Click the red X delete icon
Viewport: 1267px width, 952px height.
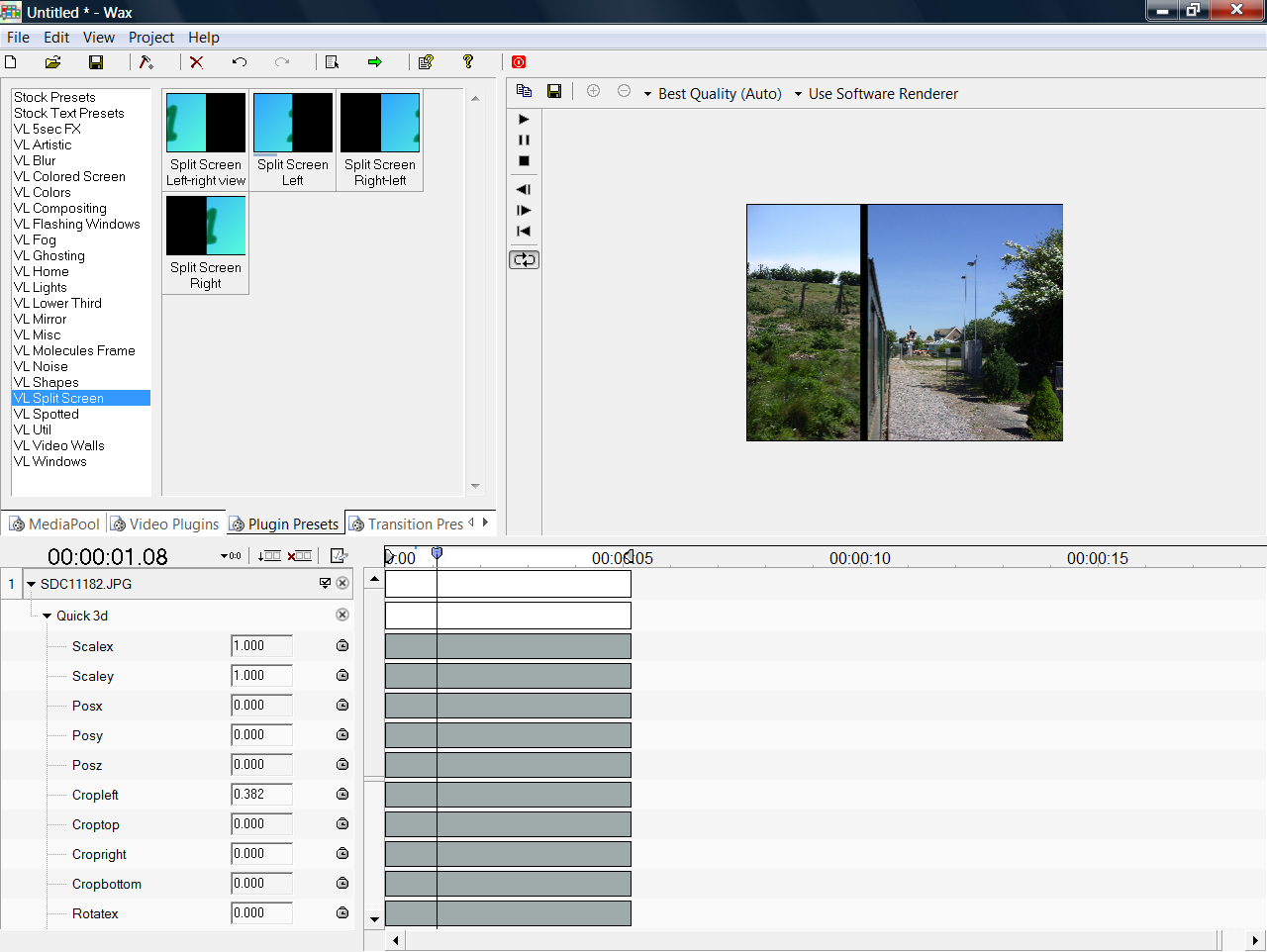[x=197, y=62]
